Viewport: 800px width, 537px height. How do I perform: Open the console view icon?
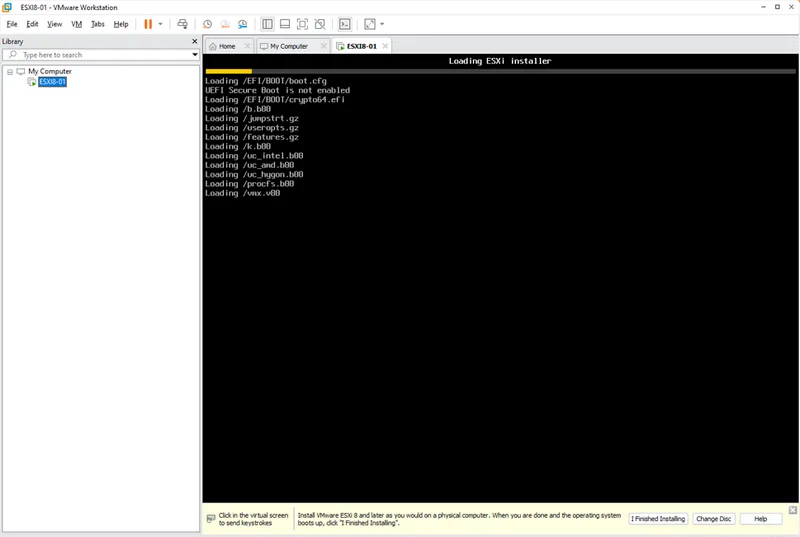tap(345, 24)
